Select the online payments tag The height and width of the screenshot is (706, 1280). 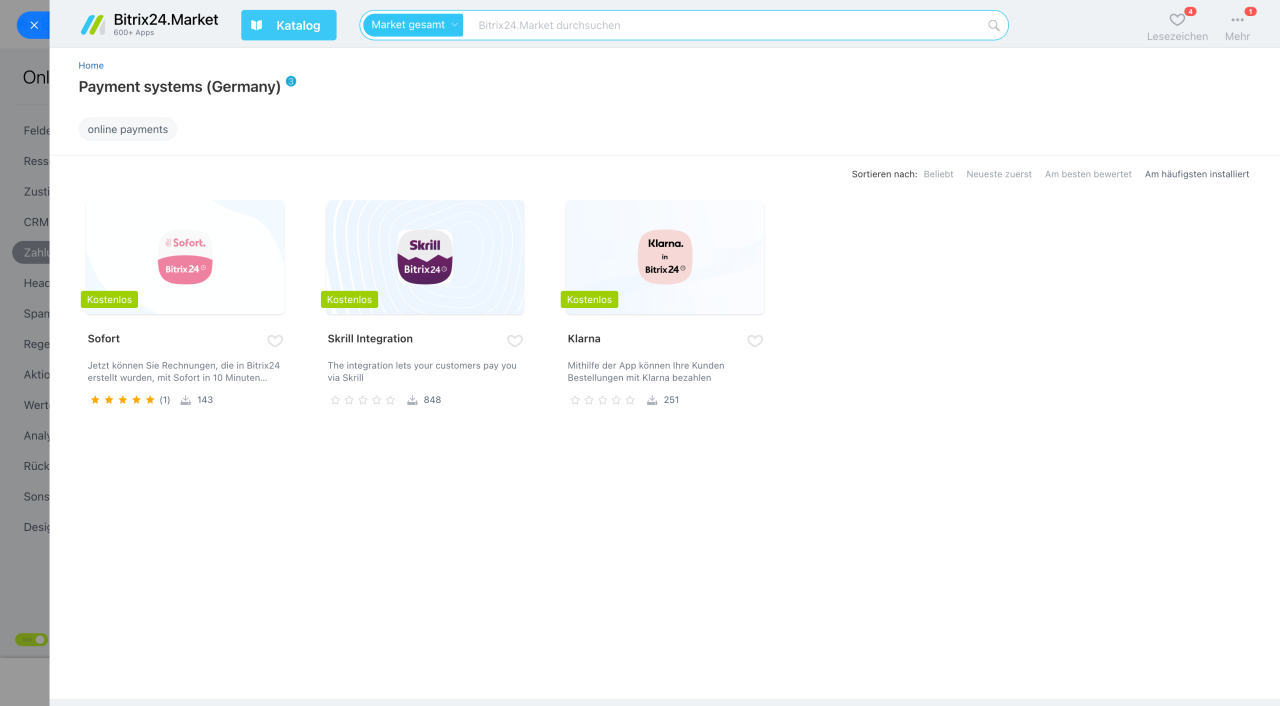(x=128, y=129)
